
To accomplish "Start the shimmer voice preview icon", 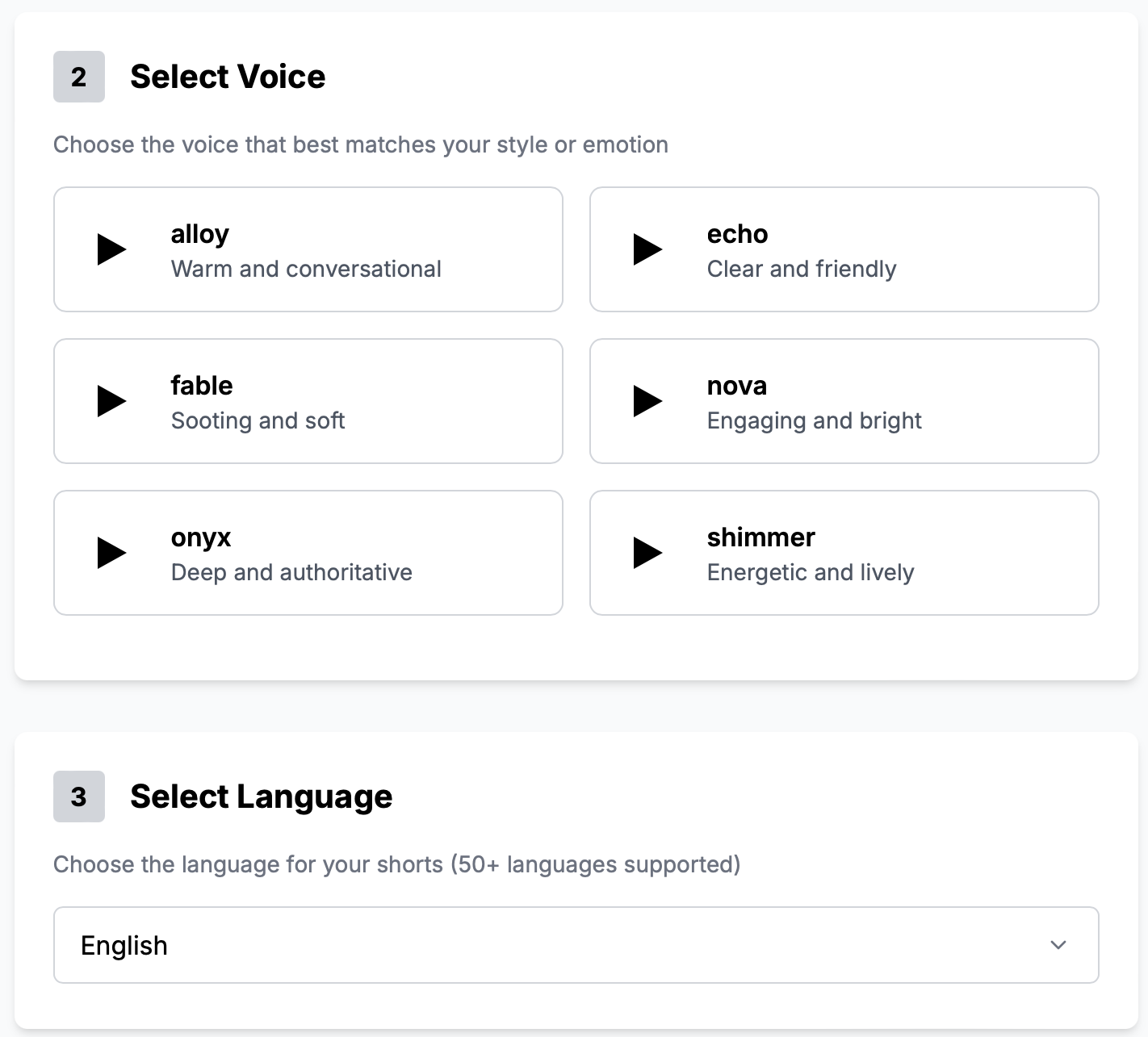I will [647, 553].
